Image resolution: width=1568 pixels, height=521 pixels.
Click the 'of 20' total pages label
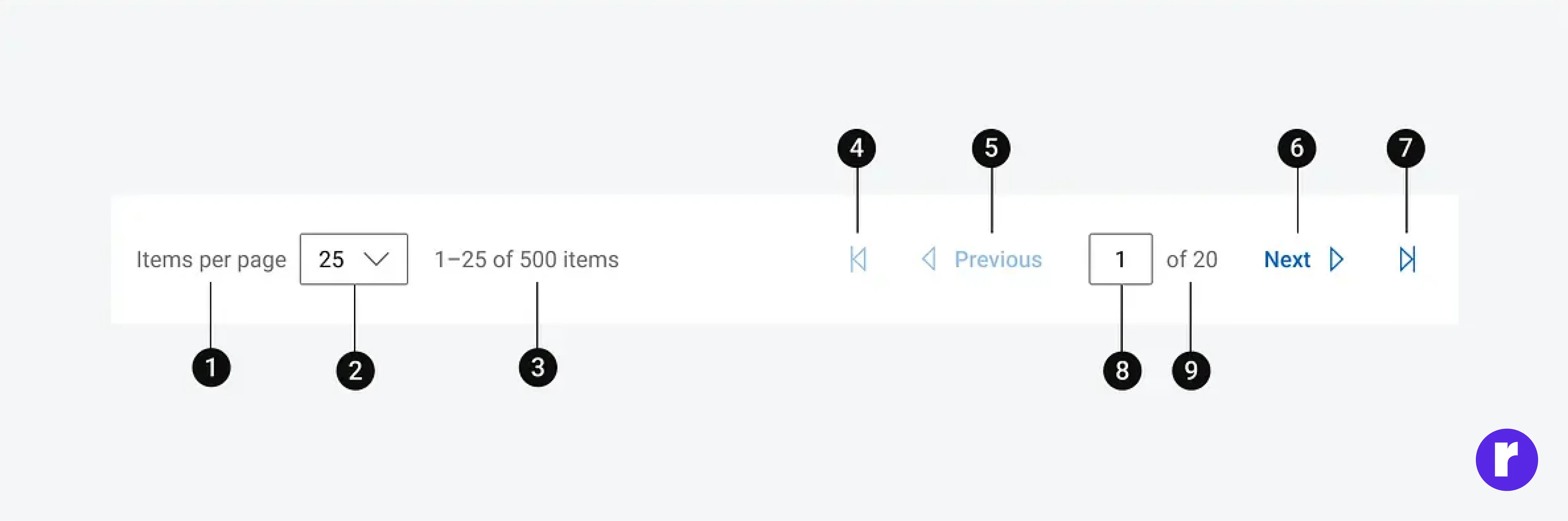pos(1191,260)
